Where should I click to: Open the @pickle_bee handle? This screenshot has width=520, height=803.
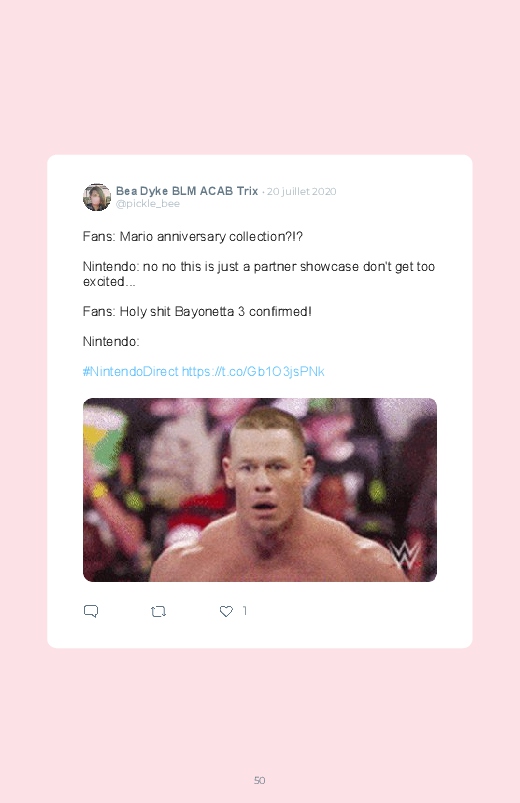tap(148, 204)
